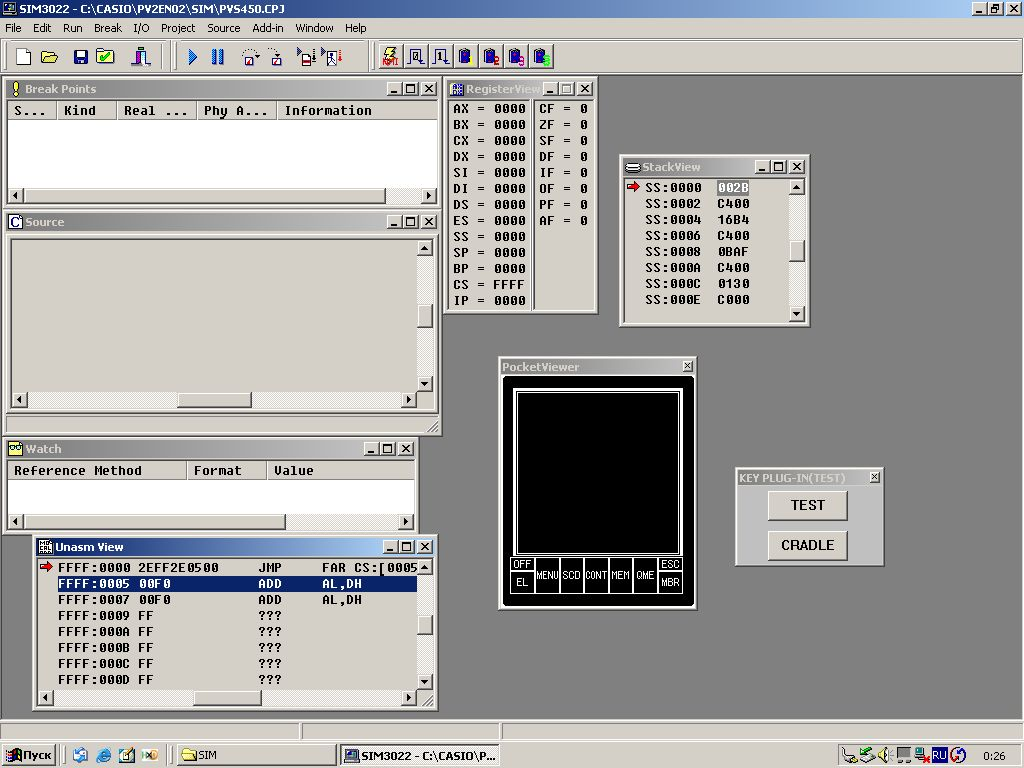1024x768 pixels.
Task: Click the Save floppy disk icon
Action: coord(80,57)
